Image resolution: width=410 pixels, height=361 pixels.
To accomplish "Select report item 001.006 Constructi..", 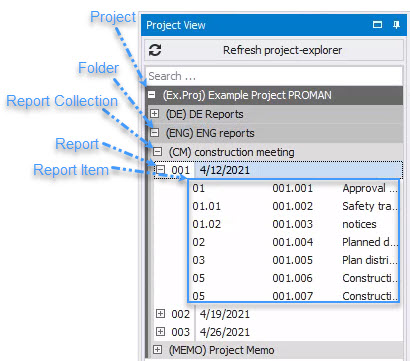I will pyautogui.click(x=293, y=278).
